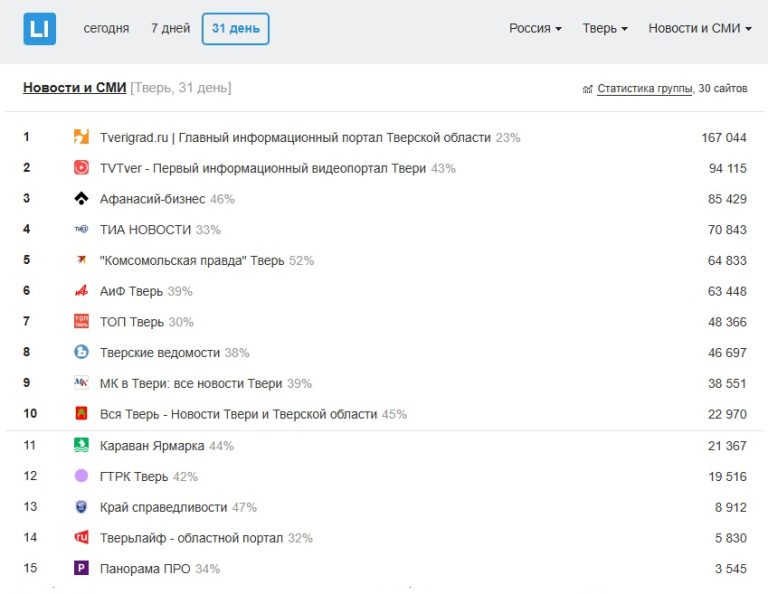The image size is (768, 594).
Task: Click the LI logo icon
Action: (39, 29)
